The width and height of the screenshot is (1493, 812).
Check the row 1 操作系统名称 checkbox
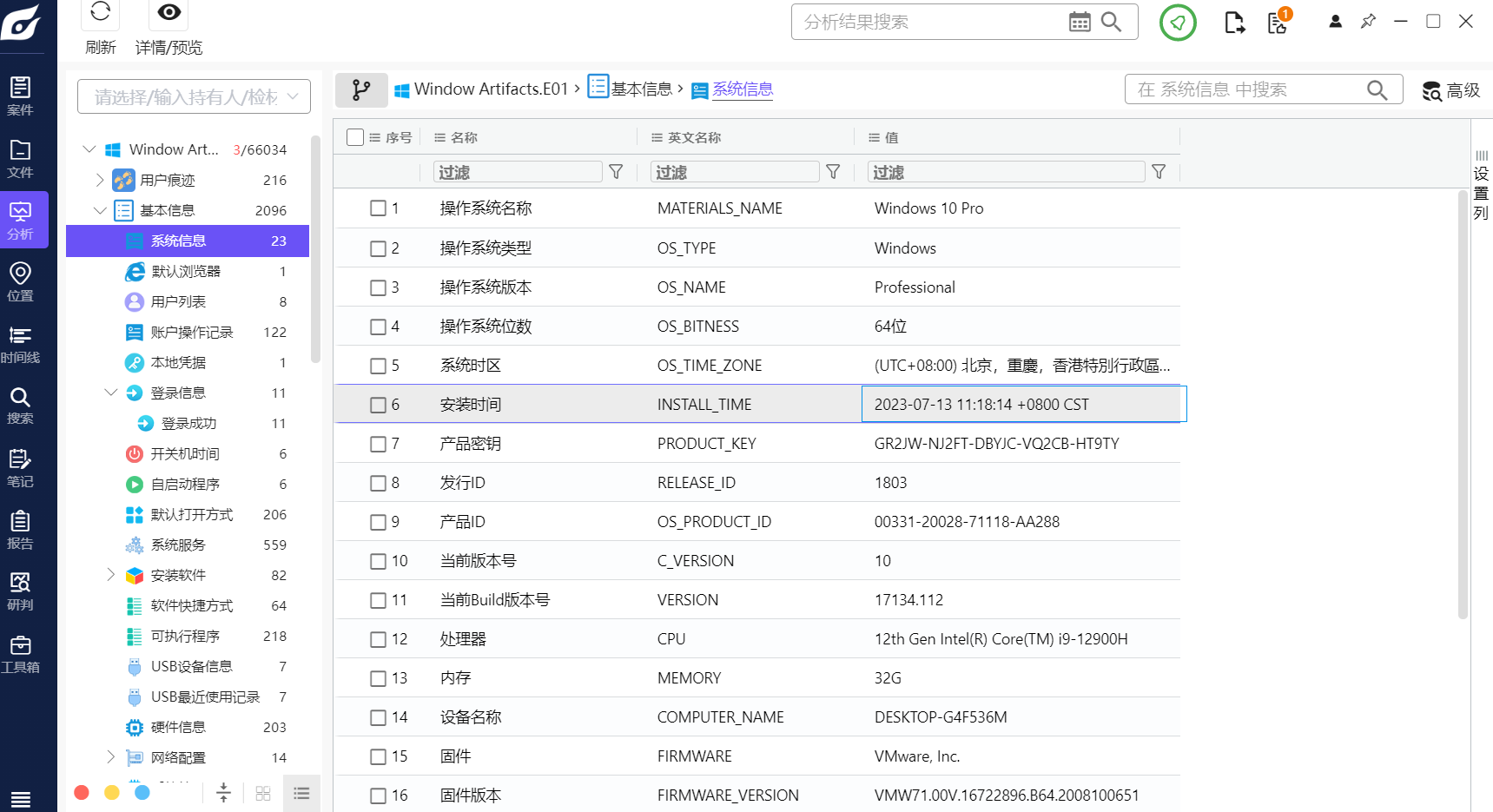(378, 208)
